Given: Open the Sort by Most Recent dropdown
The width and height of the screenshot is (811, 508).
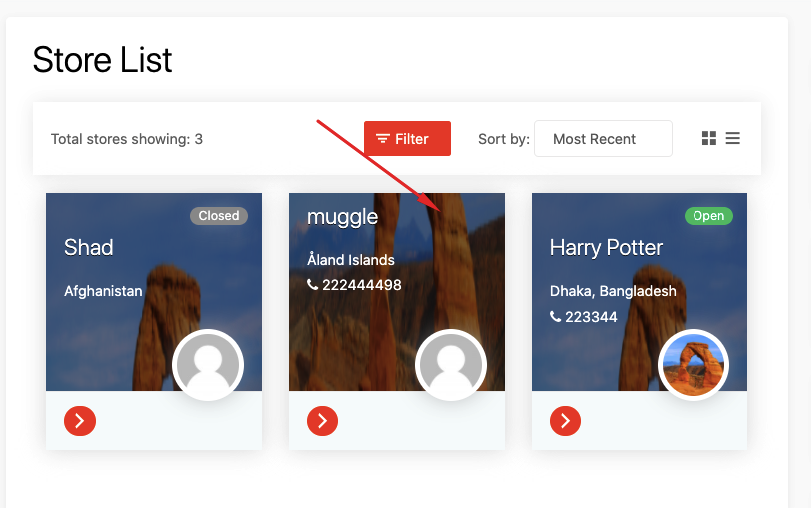Looking at the screenshot, I should [x=603, y=139].
